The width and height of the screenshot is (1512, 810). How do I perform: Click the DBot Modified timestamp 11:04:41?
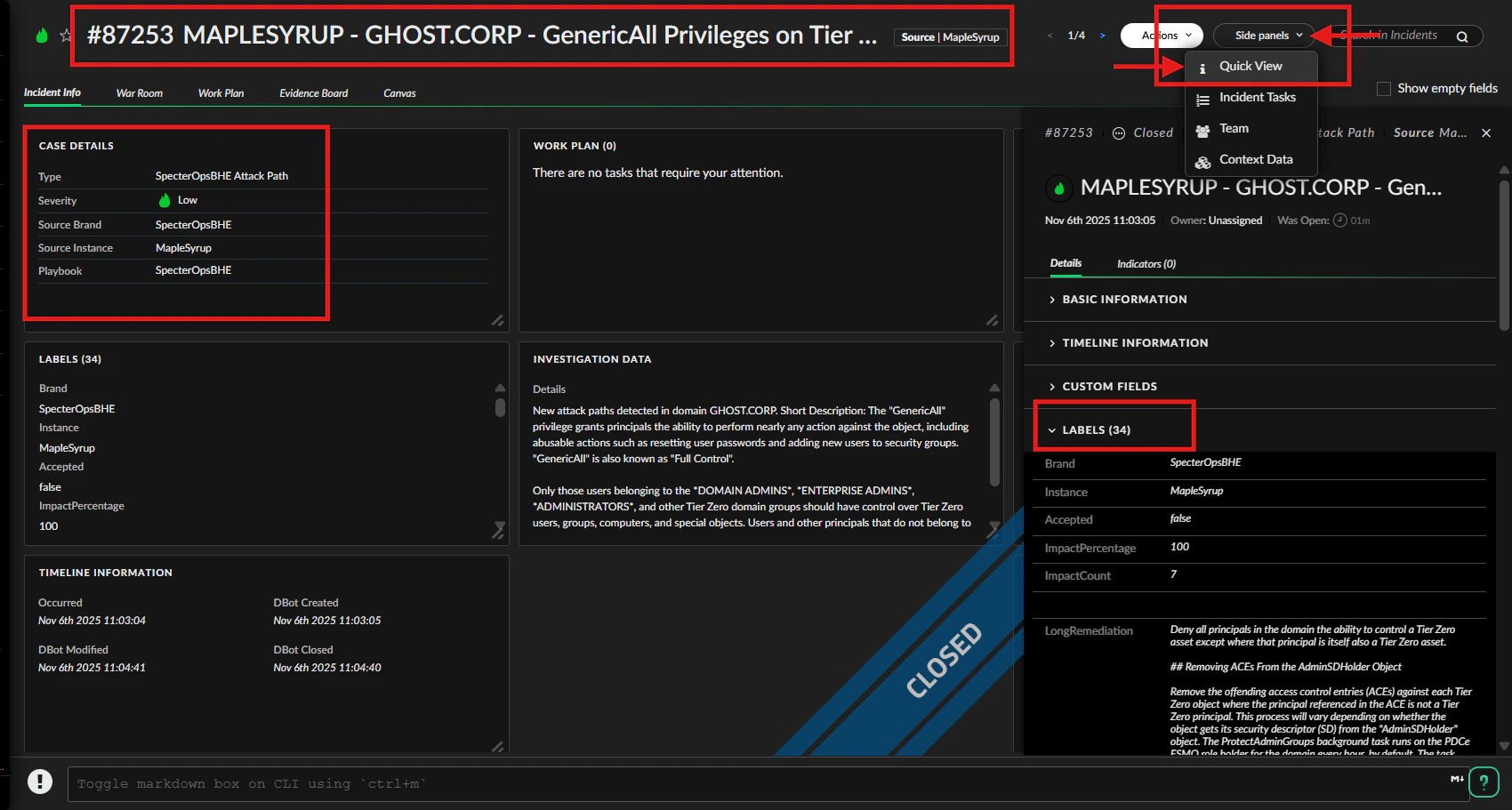click(x=92, y=668)
